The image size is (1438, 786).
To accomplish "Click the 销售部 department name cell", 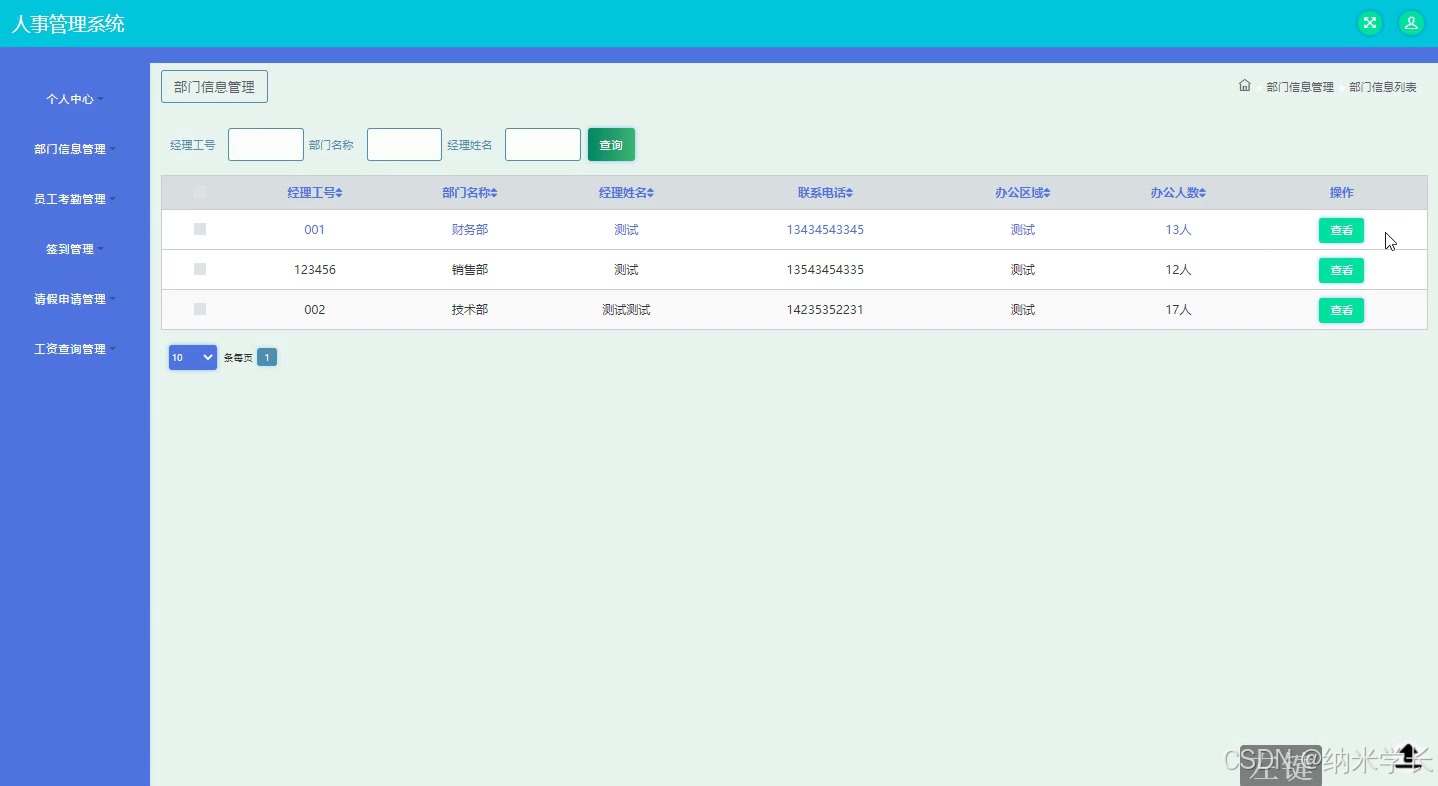I will click(x=470, y=269).
